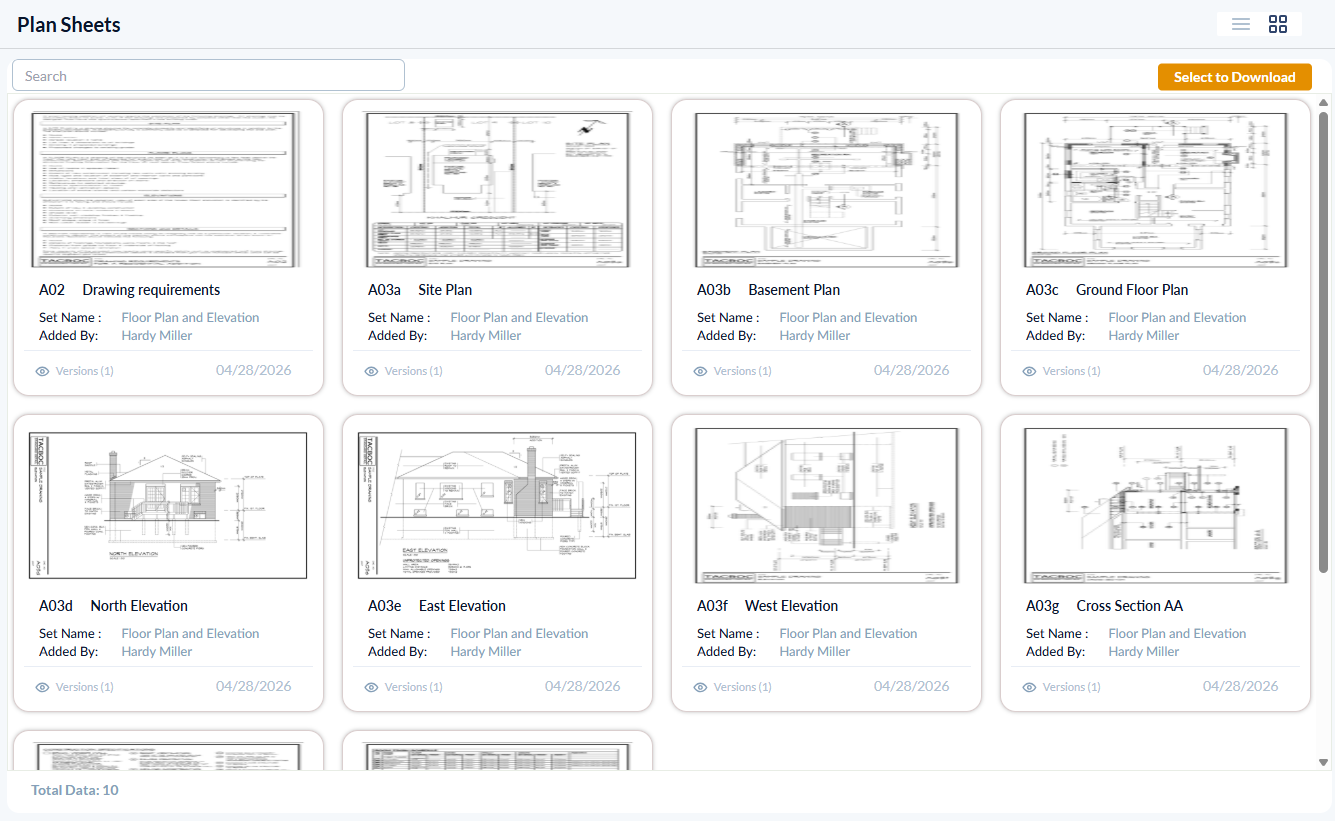1335x821 pixels.
Task: Open the Cross Section AA thumbnail
Action: click(x=1155, y=506)
